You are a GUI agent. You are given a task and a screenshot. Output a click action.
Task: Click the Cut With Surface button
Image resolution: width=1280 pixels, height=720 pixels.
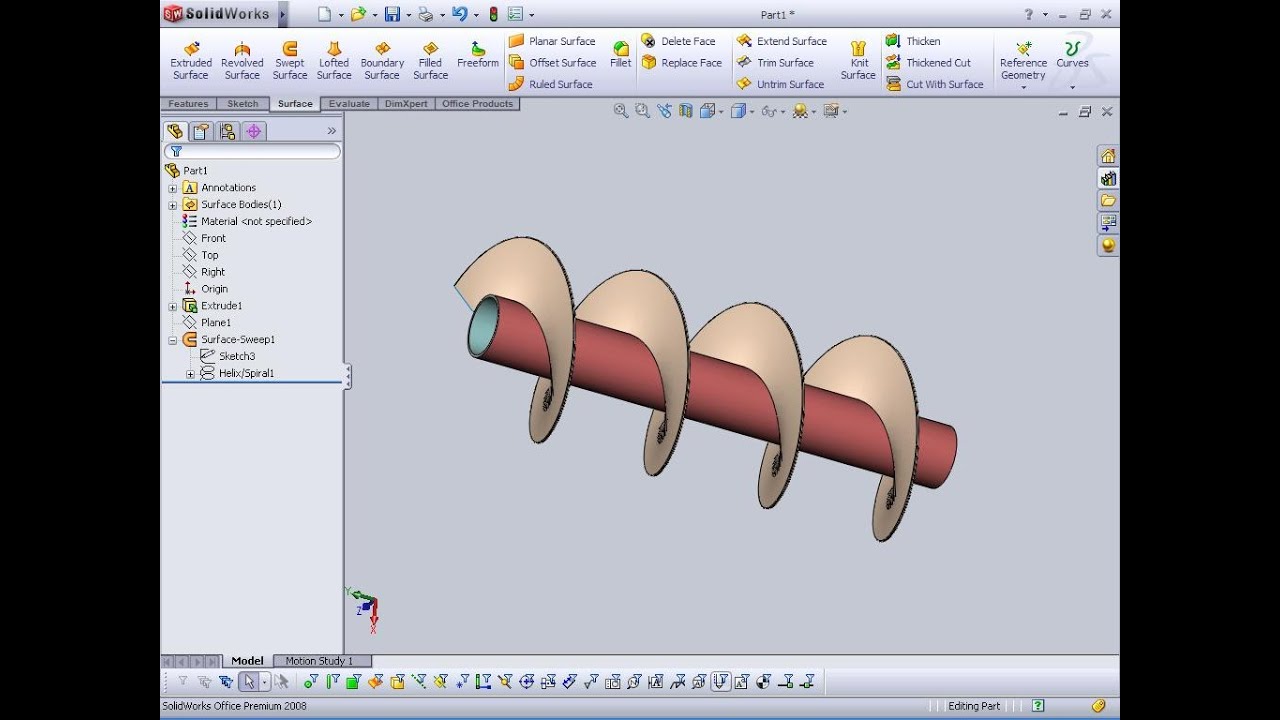pyautogui.click(x=935, y=84)
